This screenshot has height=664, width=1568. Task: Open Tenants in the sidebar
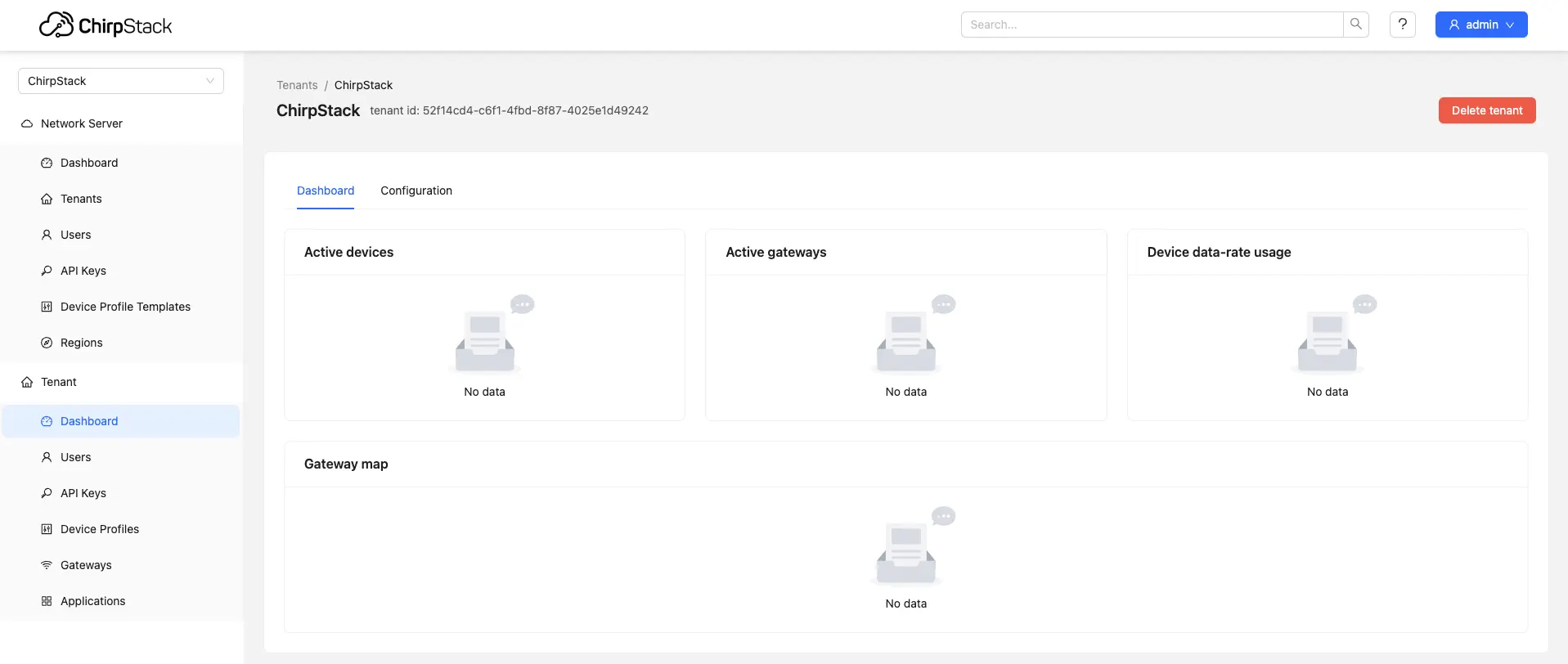[121, 199]
